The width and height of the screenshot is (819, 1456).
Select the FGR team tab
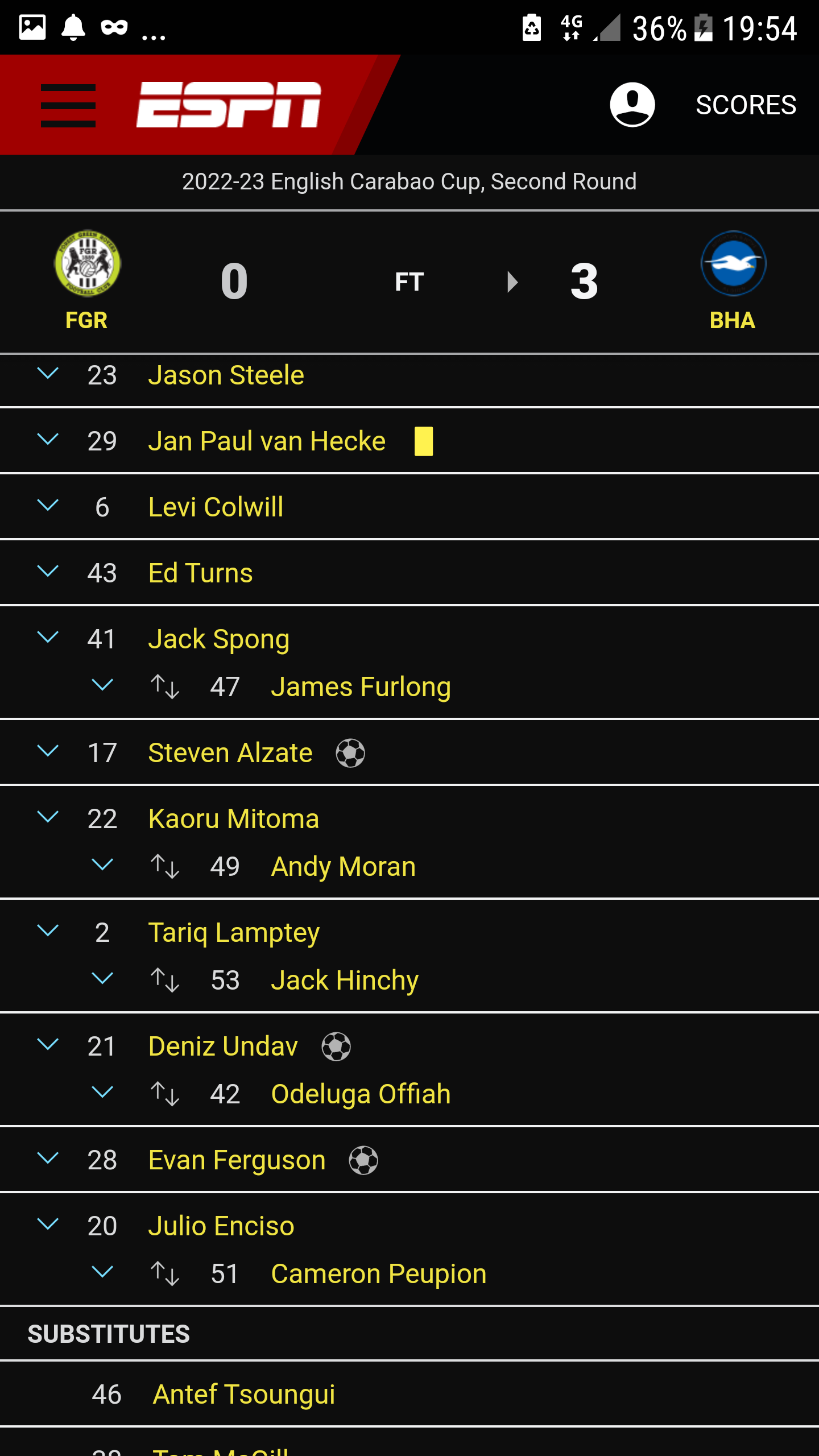[86, 320]
